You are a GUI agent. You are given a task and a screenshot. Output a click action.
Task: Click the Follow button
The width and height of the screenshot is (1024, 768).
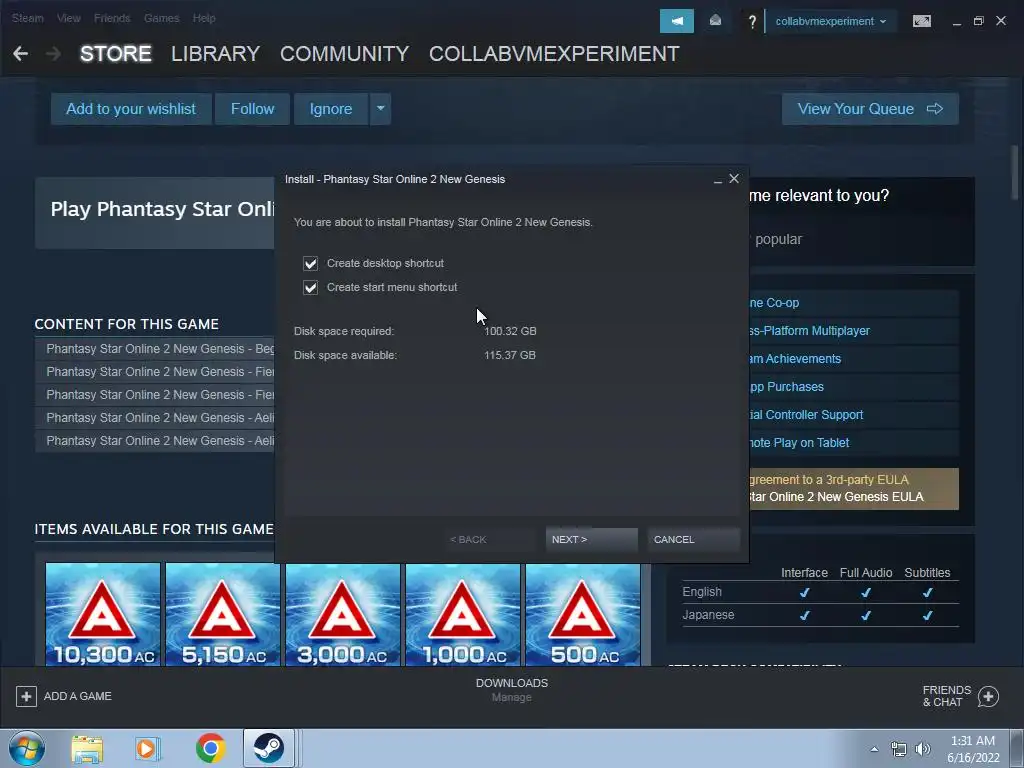[252, 108]
